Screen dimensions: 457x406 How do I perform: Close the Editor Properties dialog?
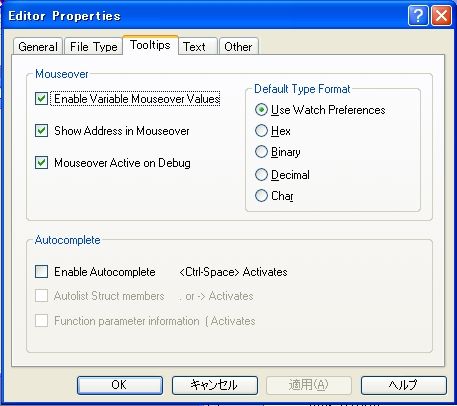441,16
